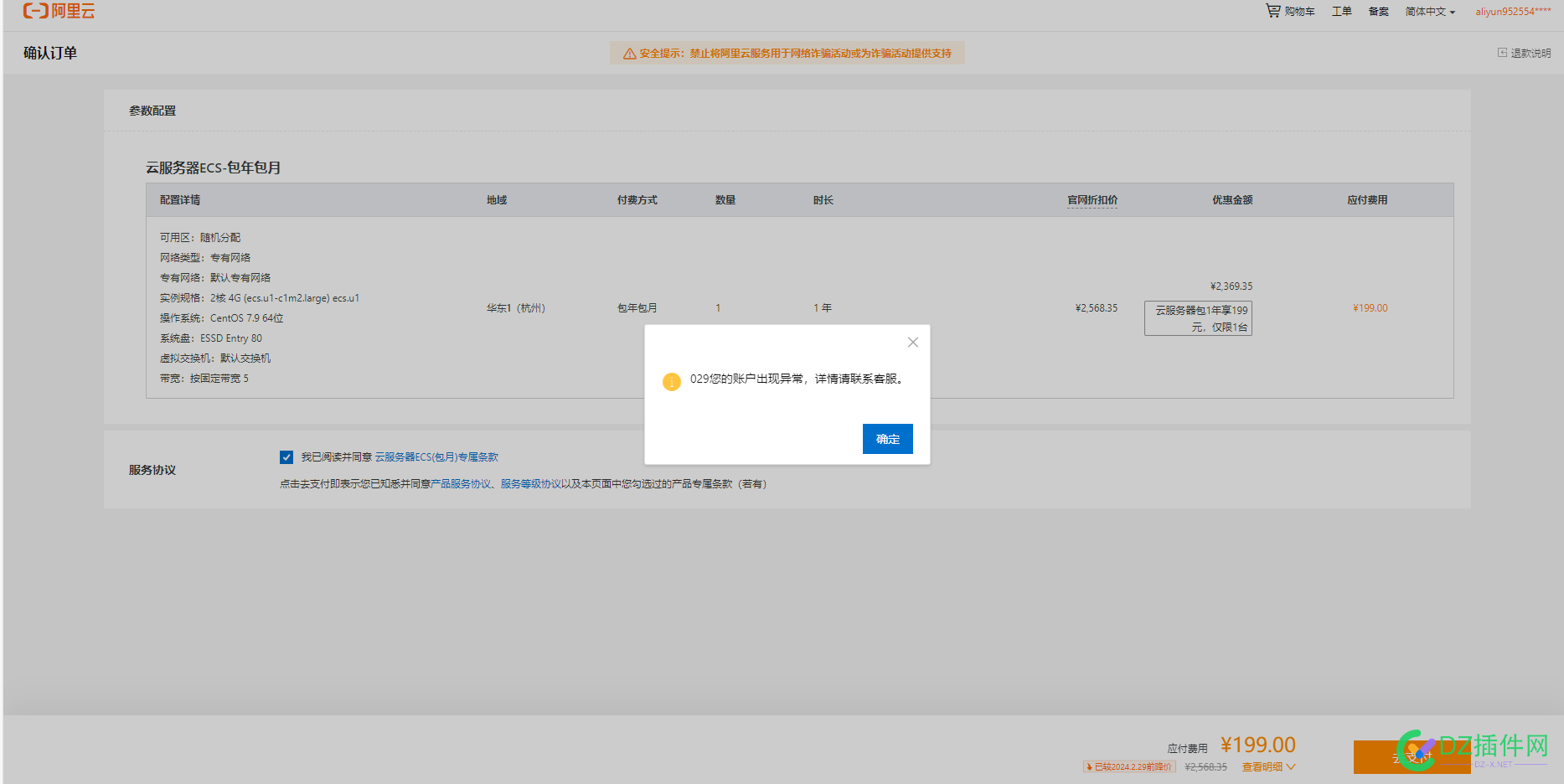Open the shopping cart 购物车
This screenshot has width=1564, height=784.
click(x=1290, y=11)
